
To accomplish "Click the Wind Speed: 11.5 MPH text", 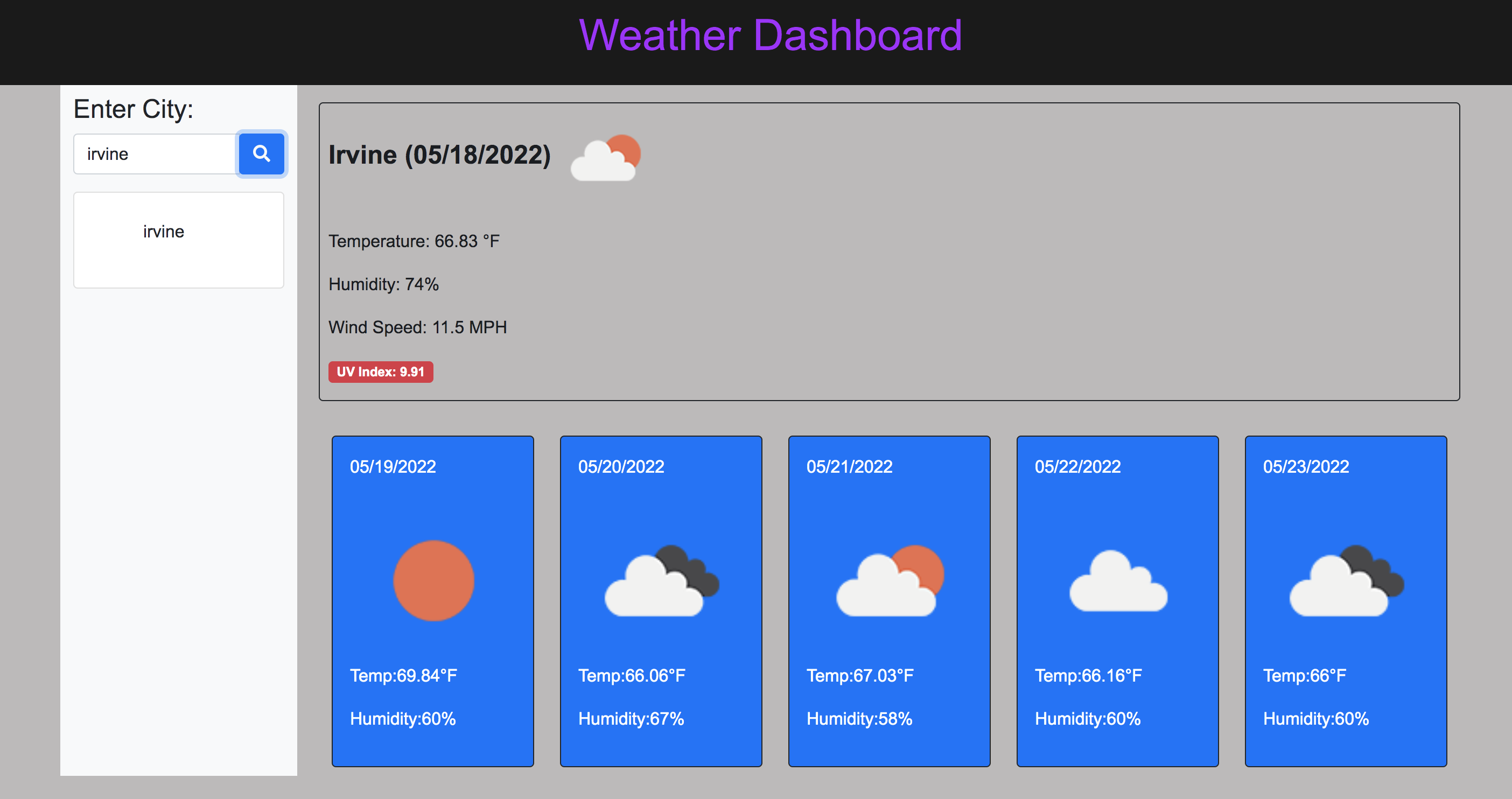I will pos(417,327).
